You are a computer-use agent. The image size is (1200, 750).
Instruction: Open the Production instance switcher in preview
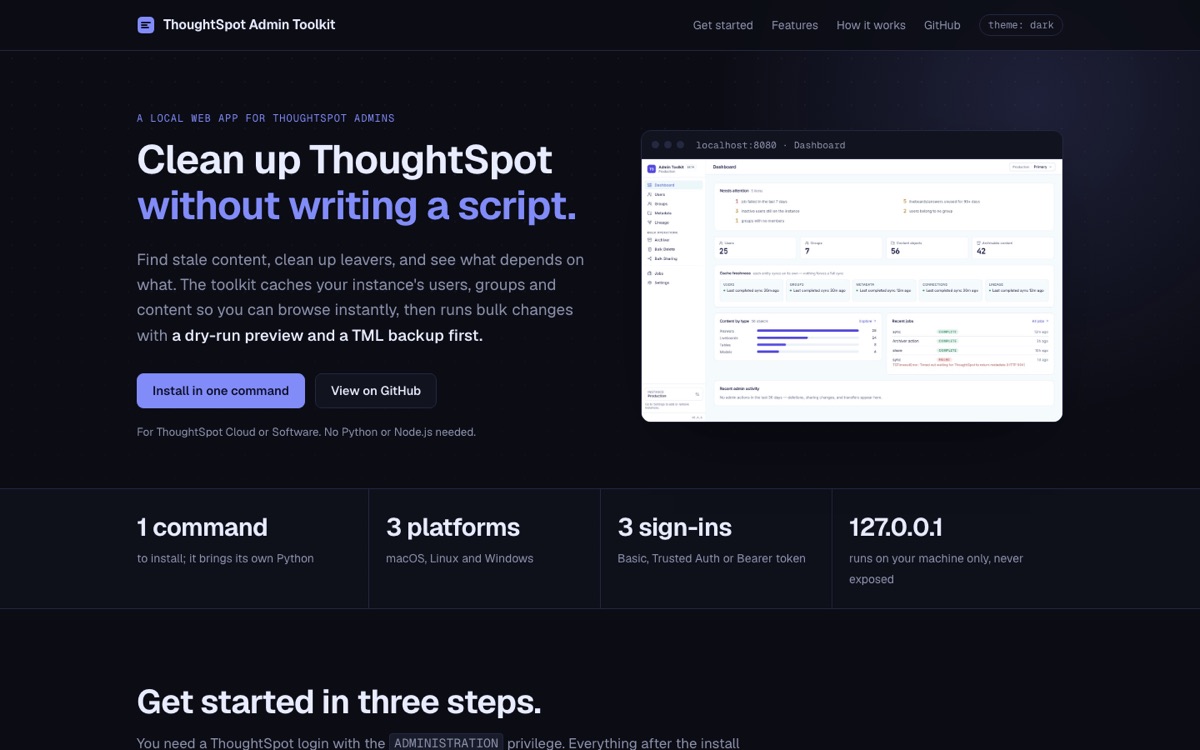point(674,394)
